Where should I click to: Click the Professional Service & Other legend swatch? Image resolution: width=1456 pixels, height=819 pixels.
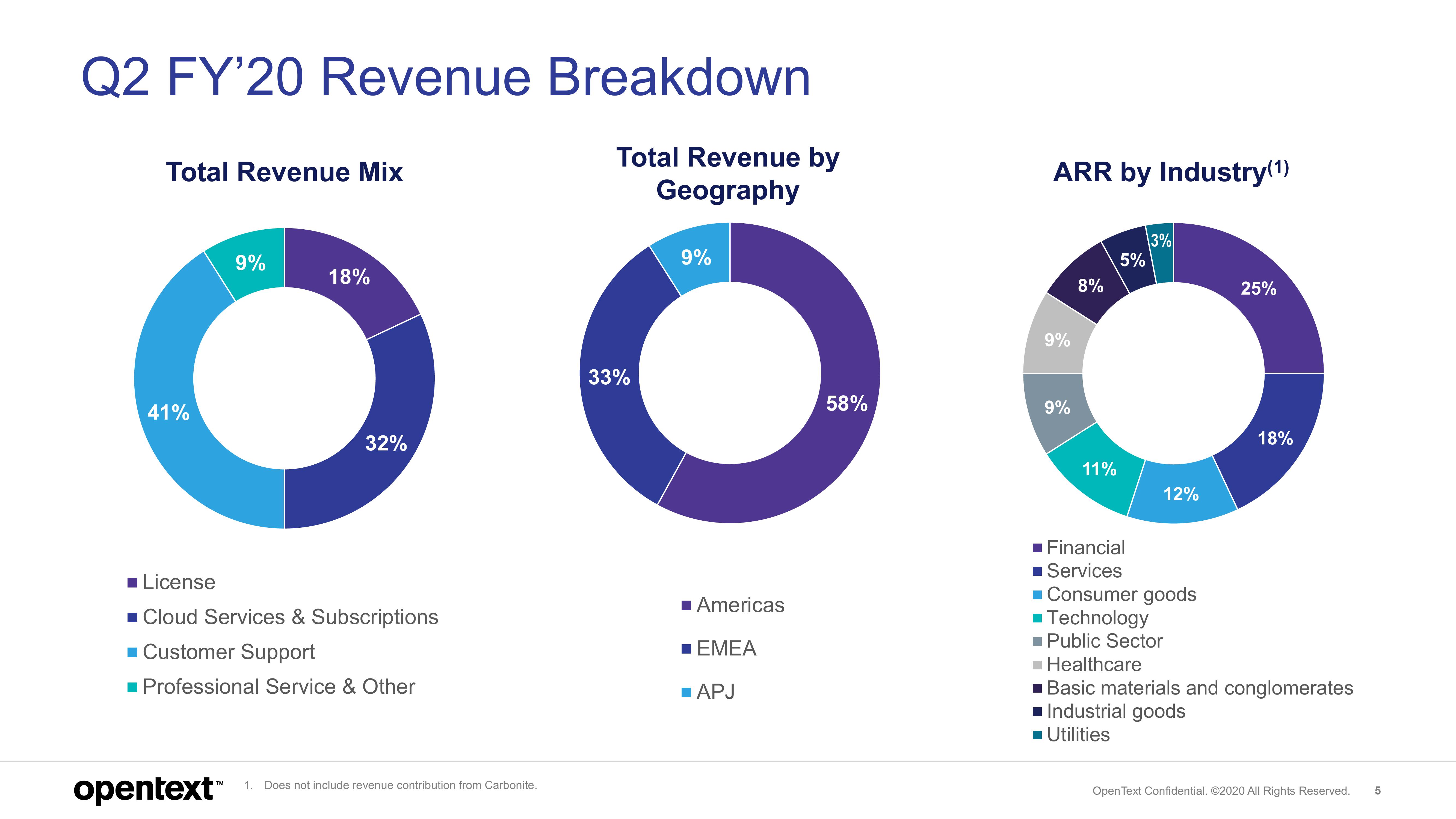[x=132, y=687]
